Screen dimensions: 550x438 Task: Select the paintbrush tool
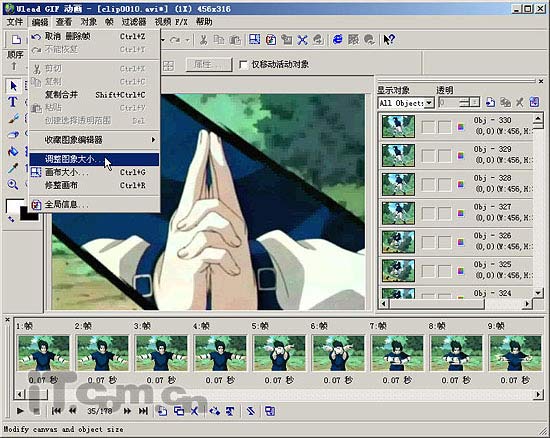tap(13, 119)
